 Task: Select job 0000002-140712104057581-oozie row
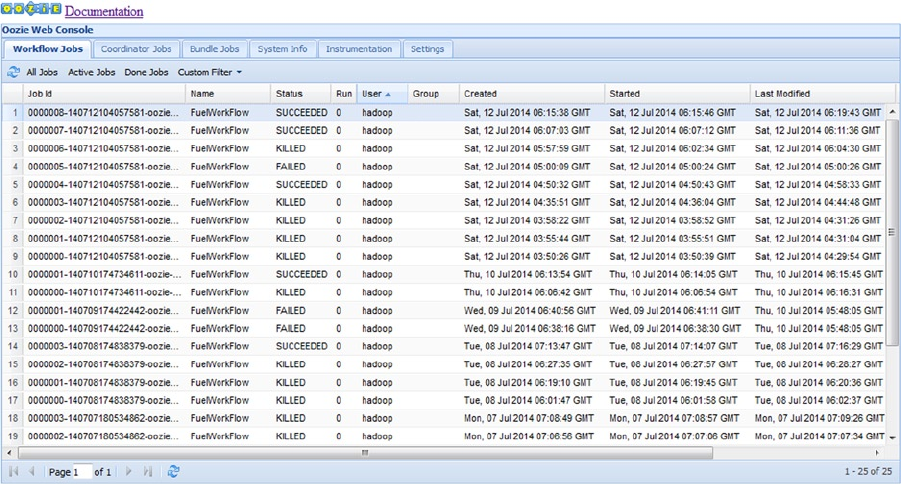[444, 220]
